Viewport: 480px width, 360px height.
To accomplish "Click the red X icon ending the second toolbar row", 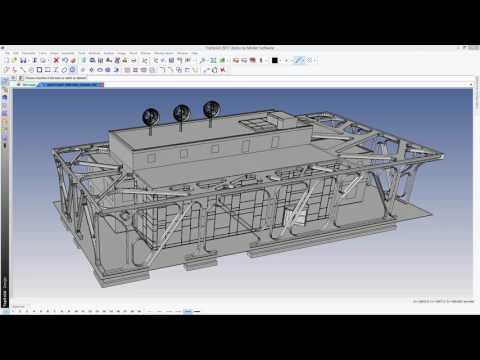I will [x=223, y=70].
